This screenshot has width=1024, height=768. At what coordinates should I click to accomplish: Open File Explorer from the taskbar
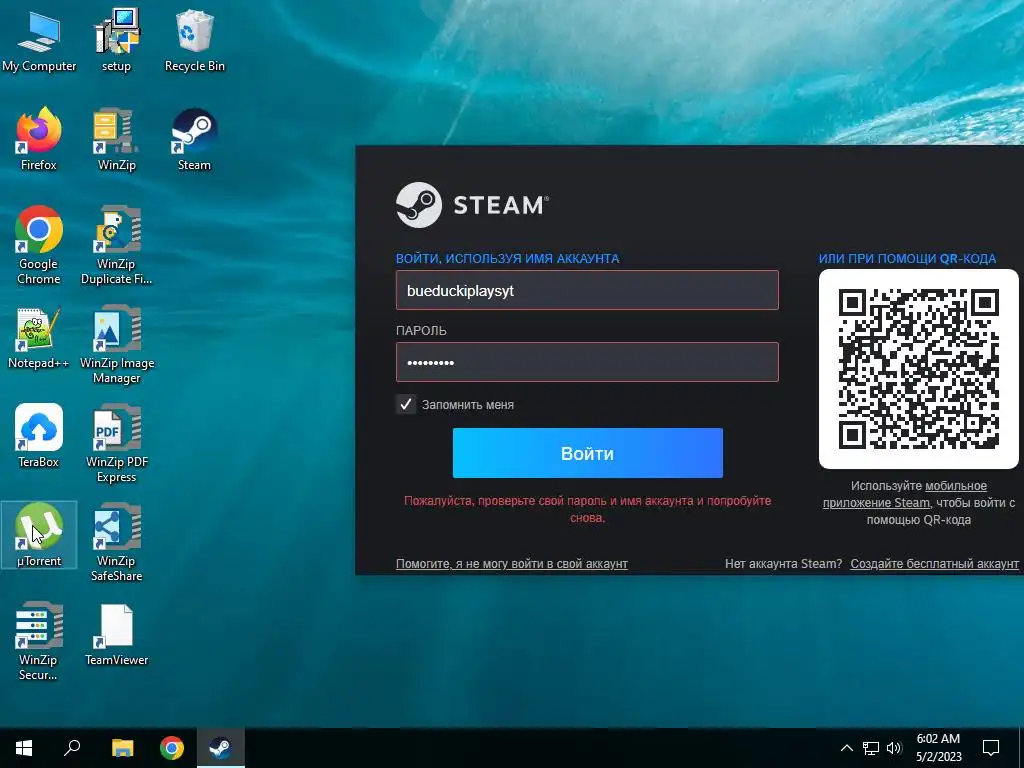click(122, 748)
